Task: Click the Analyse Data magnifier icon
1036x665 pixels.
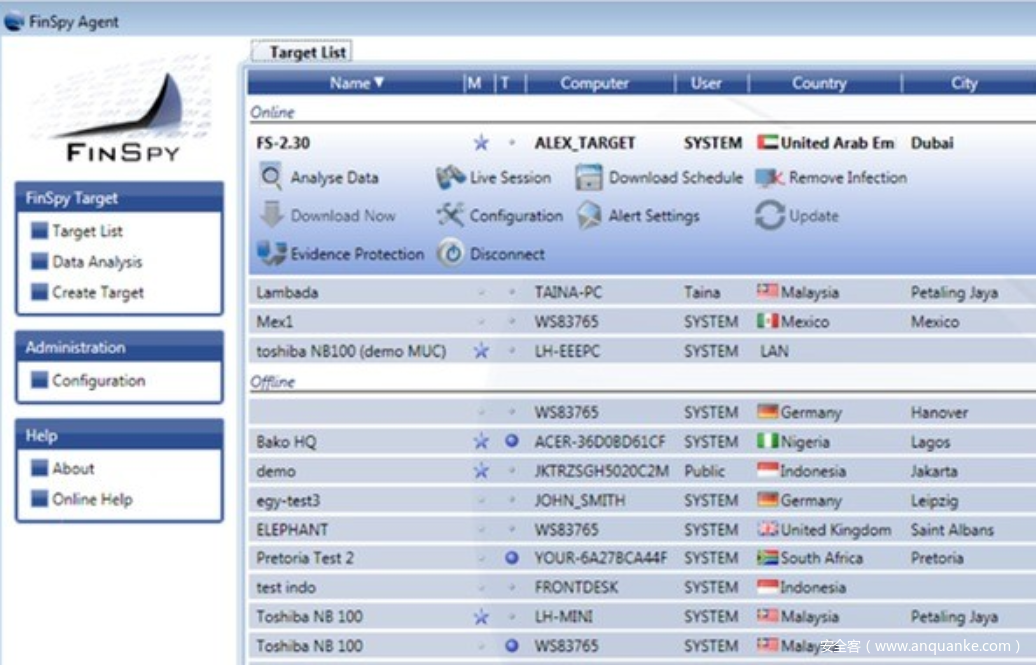Action: tap(270, 178)
